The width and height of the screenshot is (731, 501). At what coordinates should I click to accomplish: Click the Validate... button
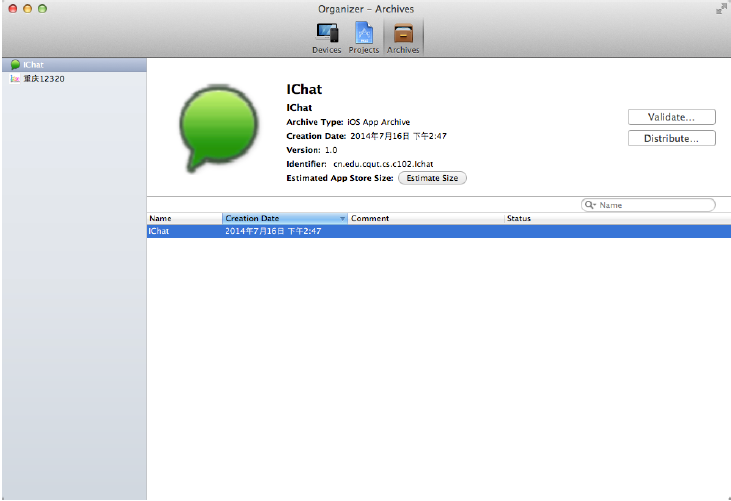671,117
